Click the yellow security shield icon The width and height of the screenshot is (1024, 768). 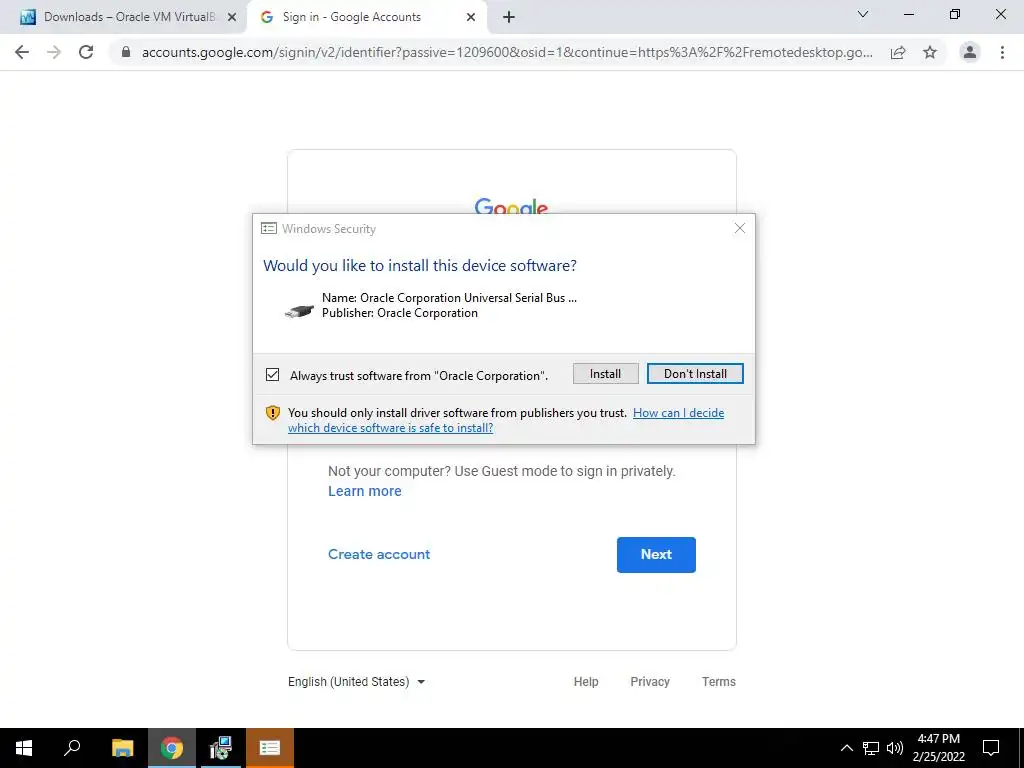[x=272, y=413]
